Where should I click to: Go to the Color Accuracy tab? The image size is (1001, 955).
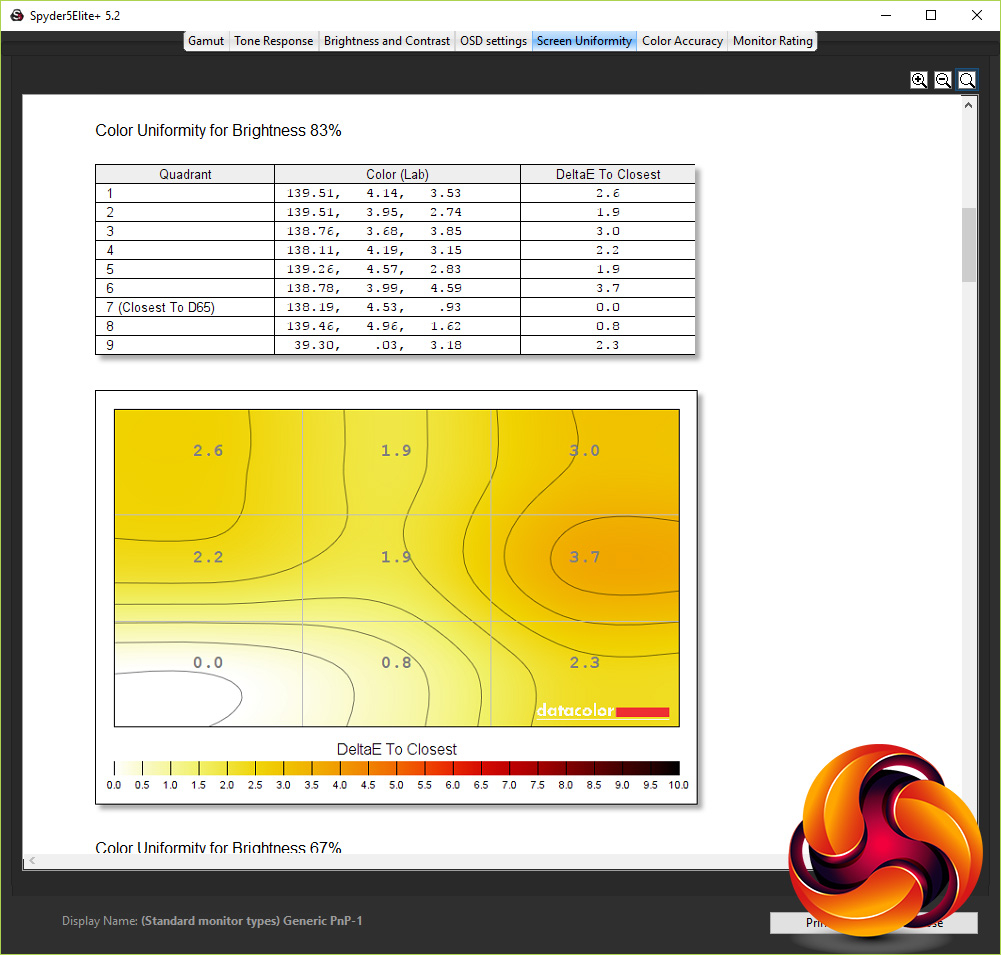(682, 41)
